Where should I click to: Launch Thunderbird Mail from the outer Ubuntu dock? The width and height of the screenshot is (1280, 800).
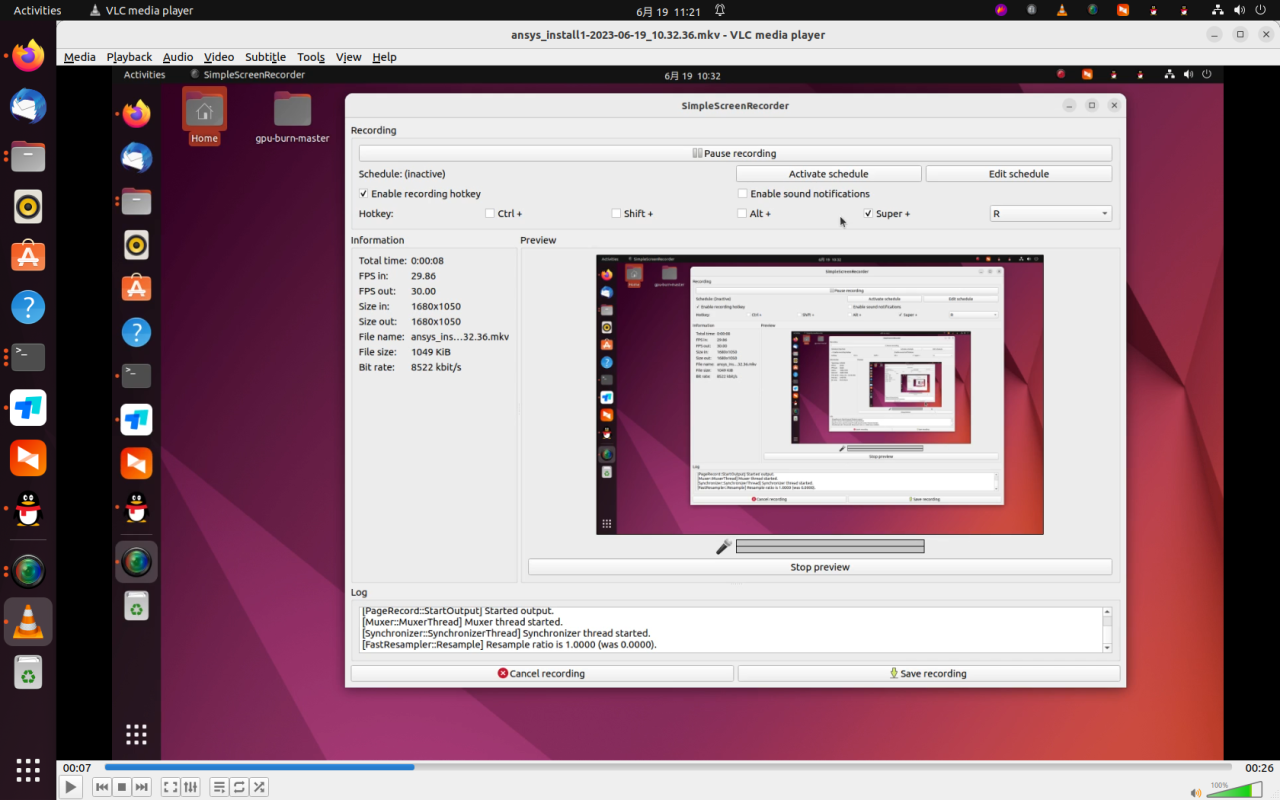click(x=28, y=105)
